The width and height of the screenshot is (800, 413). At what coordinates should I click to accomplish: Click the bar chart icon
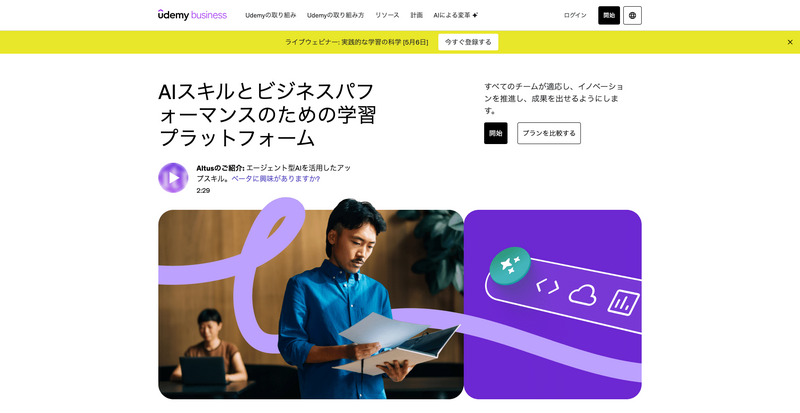tap(623, 302)
